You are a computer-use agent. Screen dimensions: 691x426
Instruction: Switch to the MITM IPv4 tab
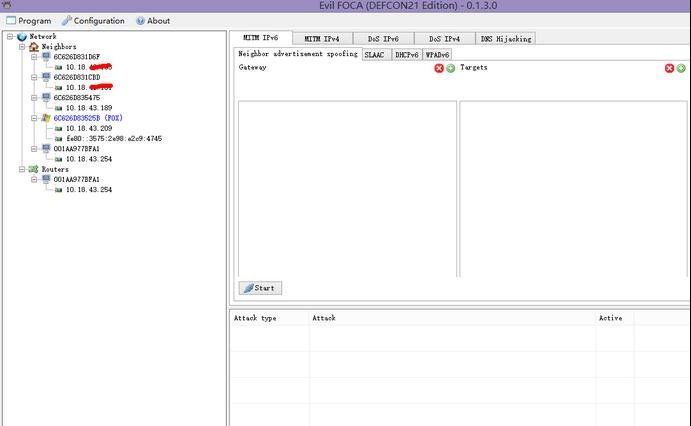click(x=322, y=38)
